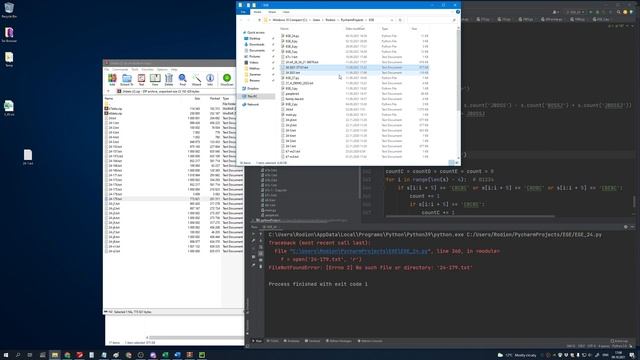The image size is (640, 360).
Task: Switch to the Explorer Home ribbon tab
Action: [x=258, y=12]
